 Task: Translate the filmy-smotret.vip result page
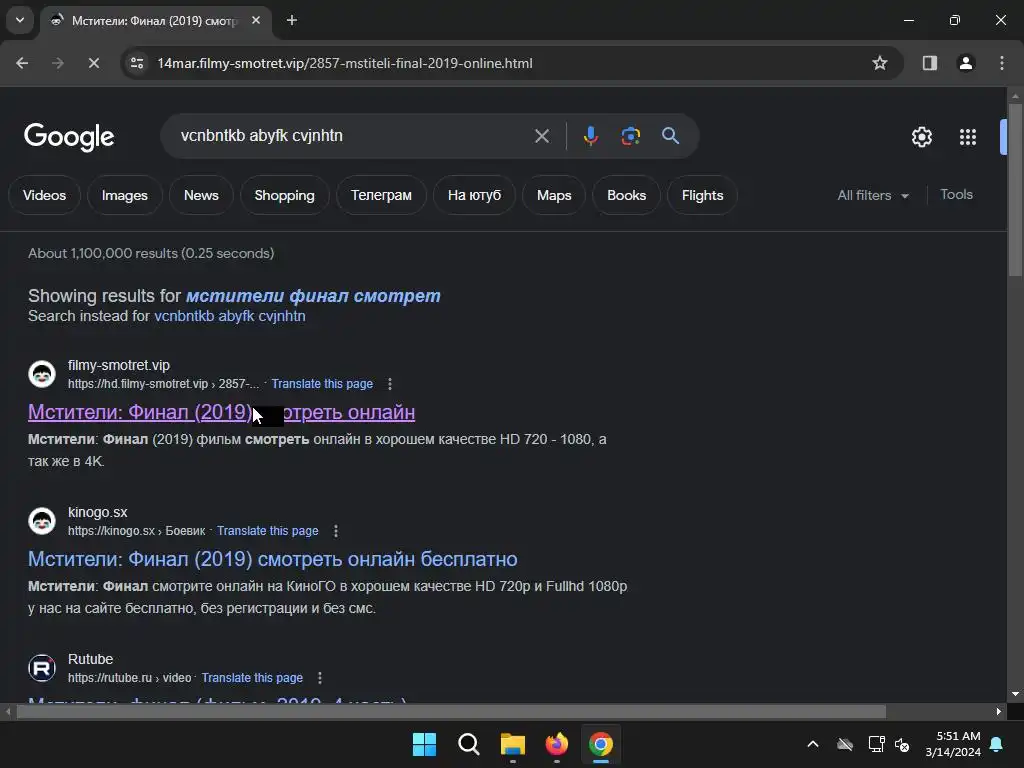coord(322,384)
